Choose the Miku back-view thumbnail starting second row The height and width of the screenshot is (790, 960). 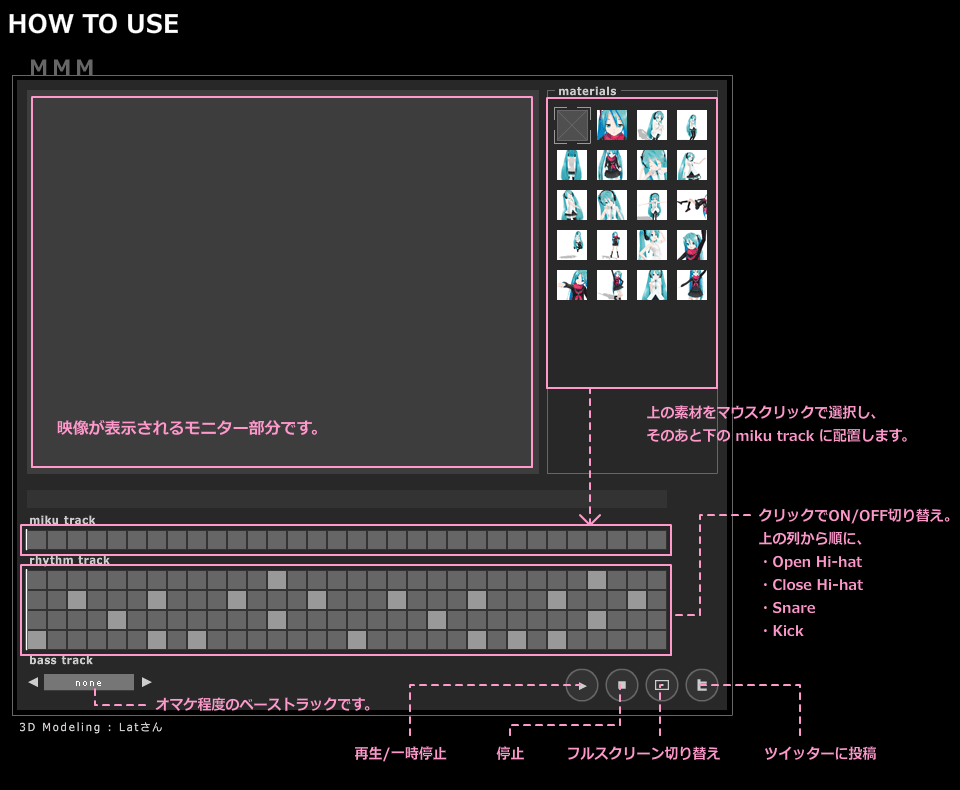(x=572, y=165)
